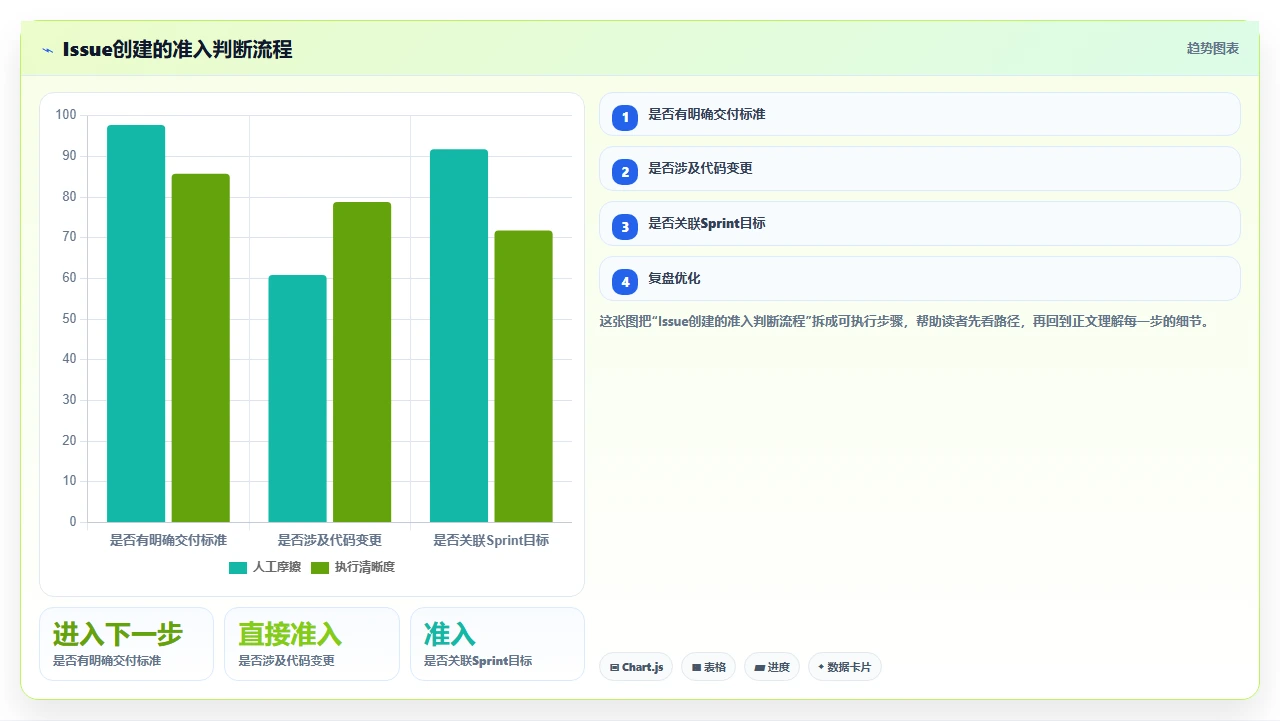Click the 趋势图表 label in header
1280x721 pixels.
coord(1213,48)
